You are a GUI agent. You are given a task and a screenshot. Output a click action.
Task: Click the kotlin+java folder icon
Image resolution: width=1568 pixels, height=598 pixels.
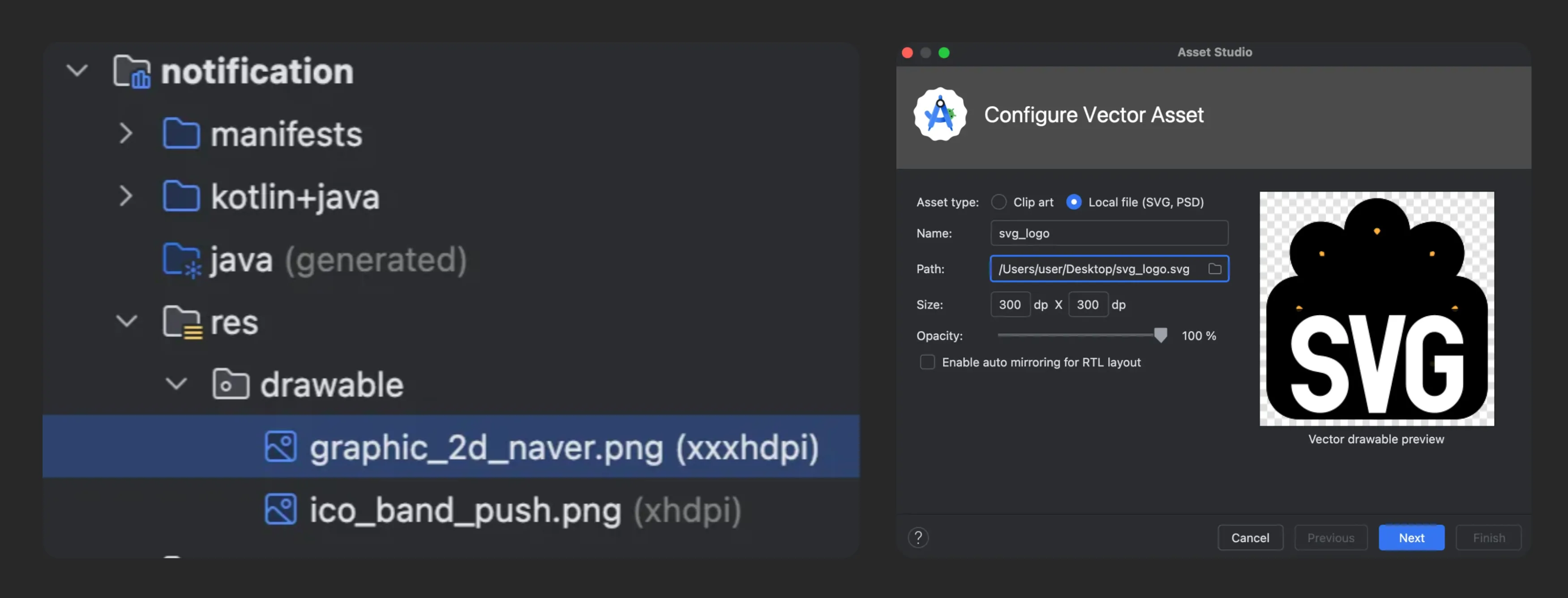point(181,196)
